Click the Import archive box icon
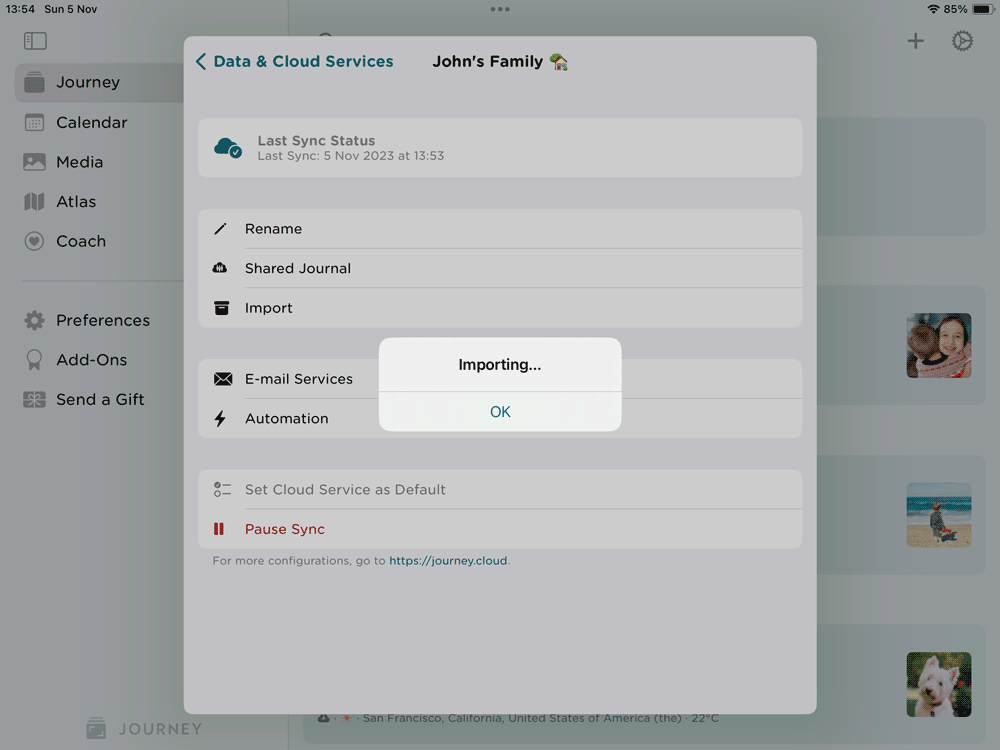The width and height of the screenshot is (1000, 750). pyautogui.click(x=221, y=307)
